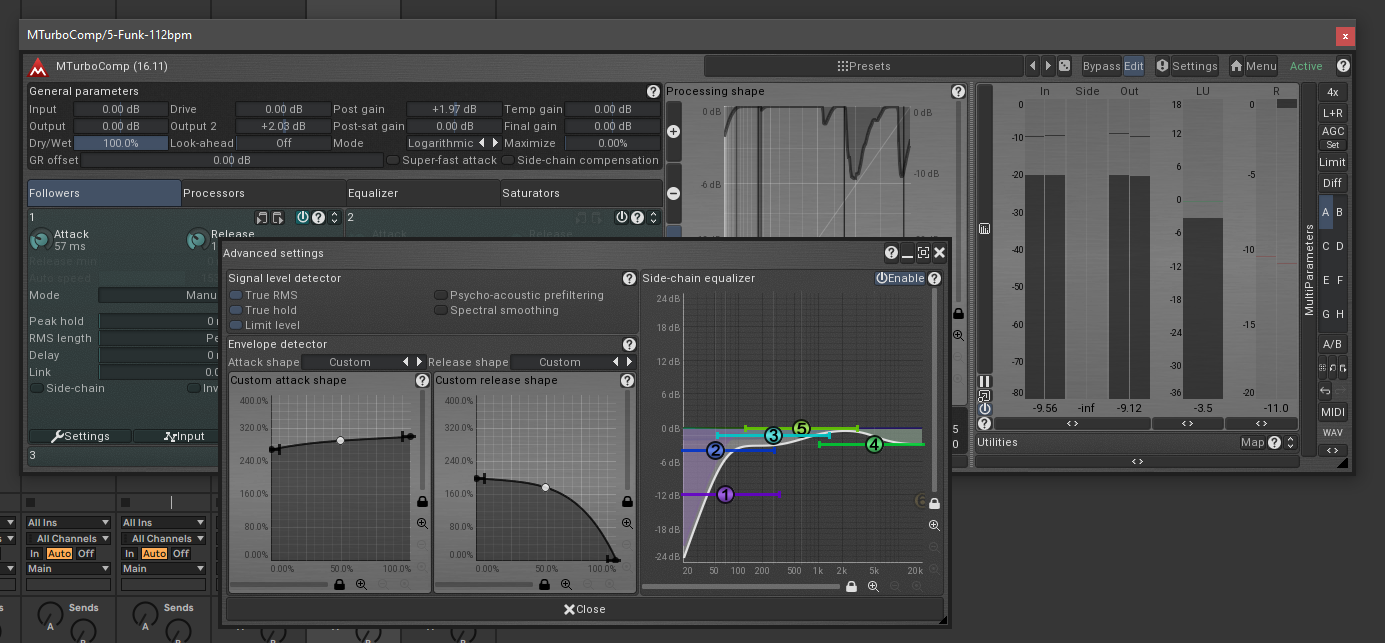
Task: Zoom out the Processing shape graph with minus
Action: coord(673,193)
